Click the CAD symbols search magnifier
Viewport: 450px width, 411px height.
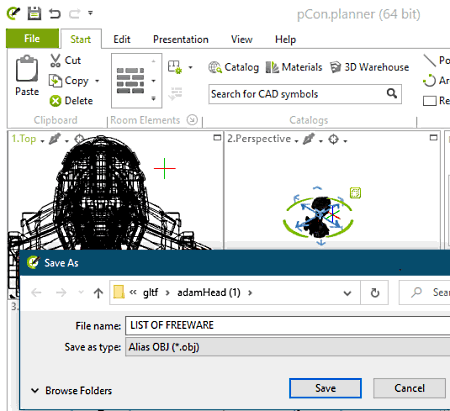point(392,94)
